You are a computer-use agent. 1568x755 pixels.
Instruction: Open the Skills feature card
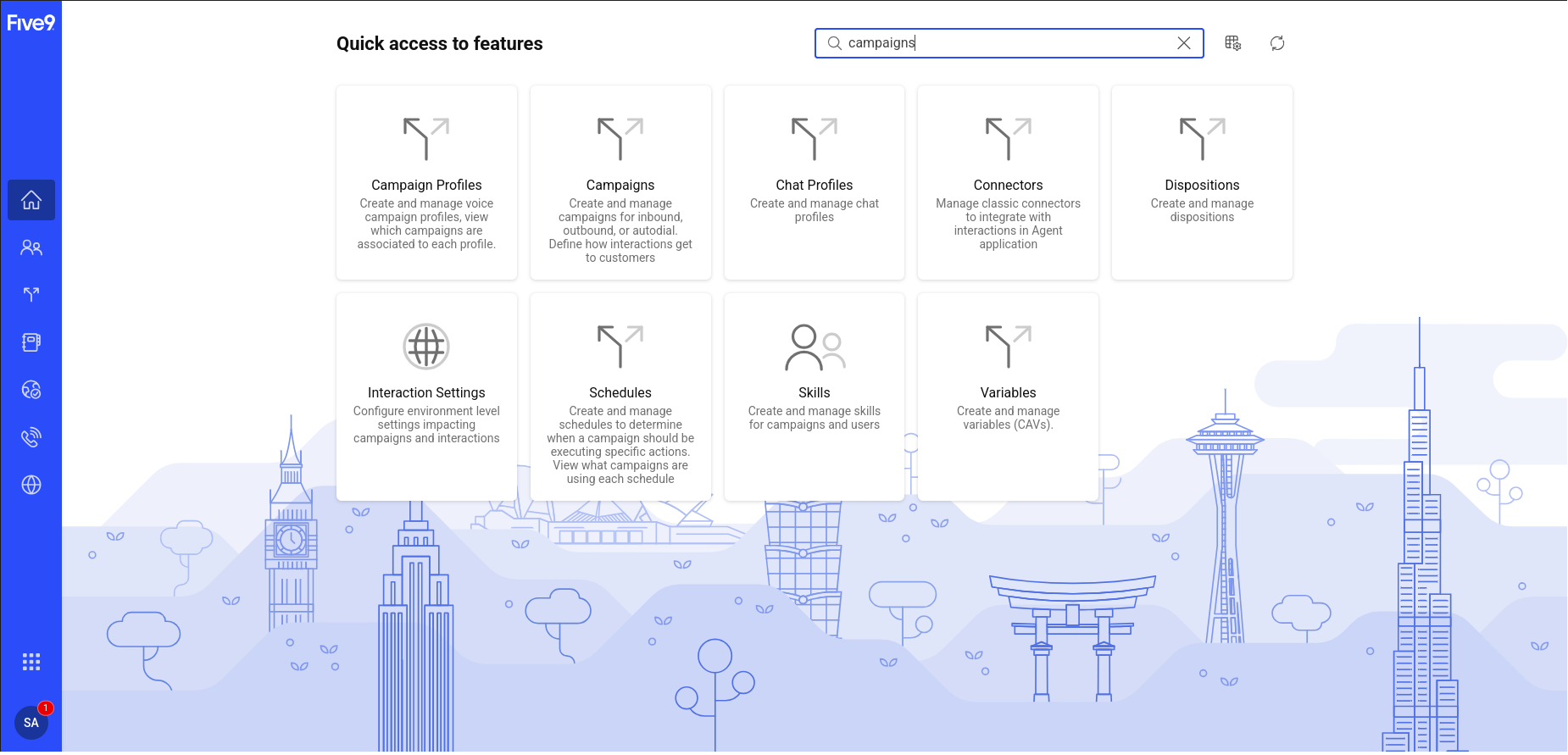pyautogui.click(x=814, y=397)
